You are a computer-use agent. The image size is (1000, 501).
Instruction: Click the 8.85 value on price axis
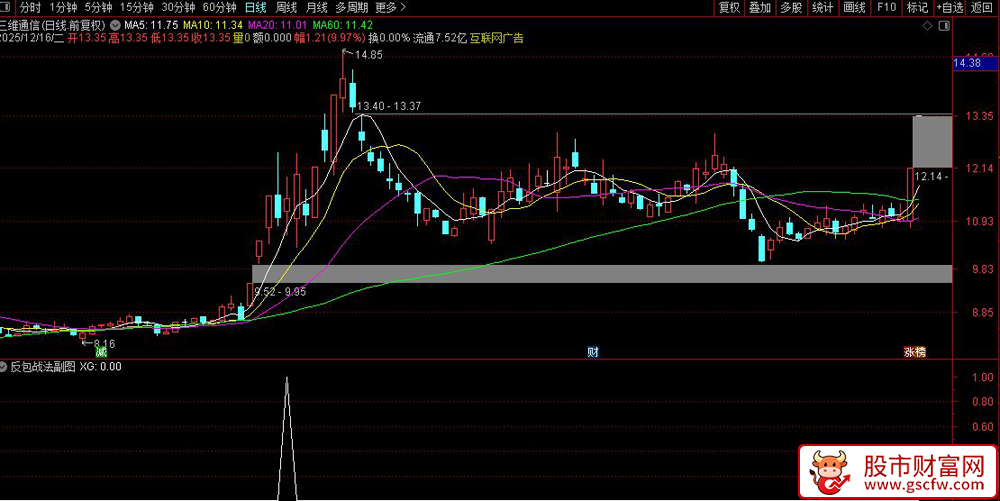pos(982,312)
